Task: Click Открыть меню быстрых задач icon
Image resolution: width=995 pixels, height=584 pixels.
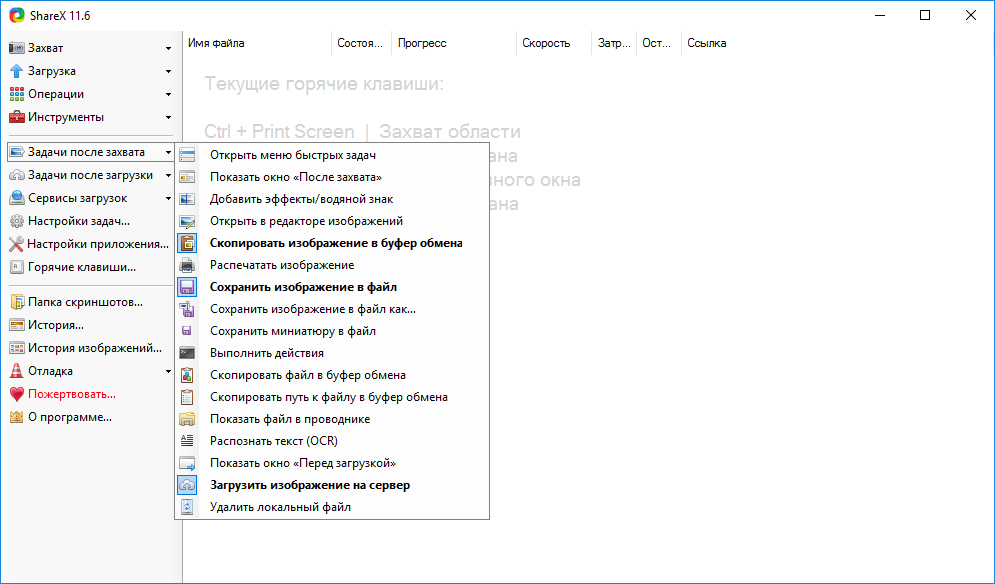Action: (187, 155)
